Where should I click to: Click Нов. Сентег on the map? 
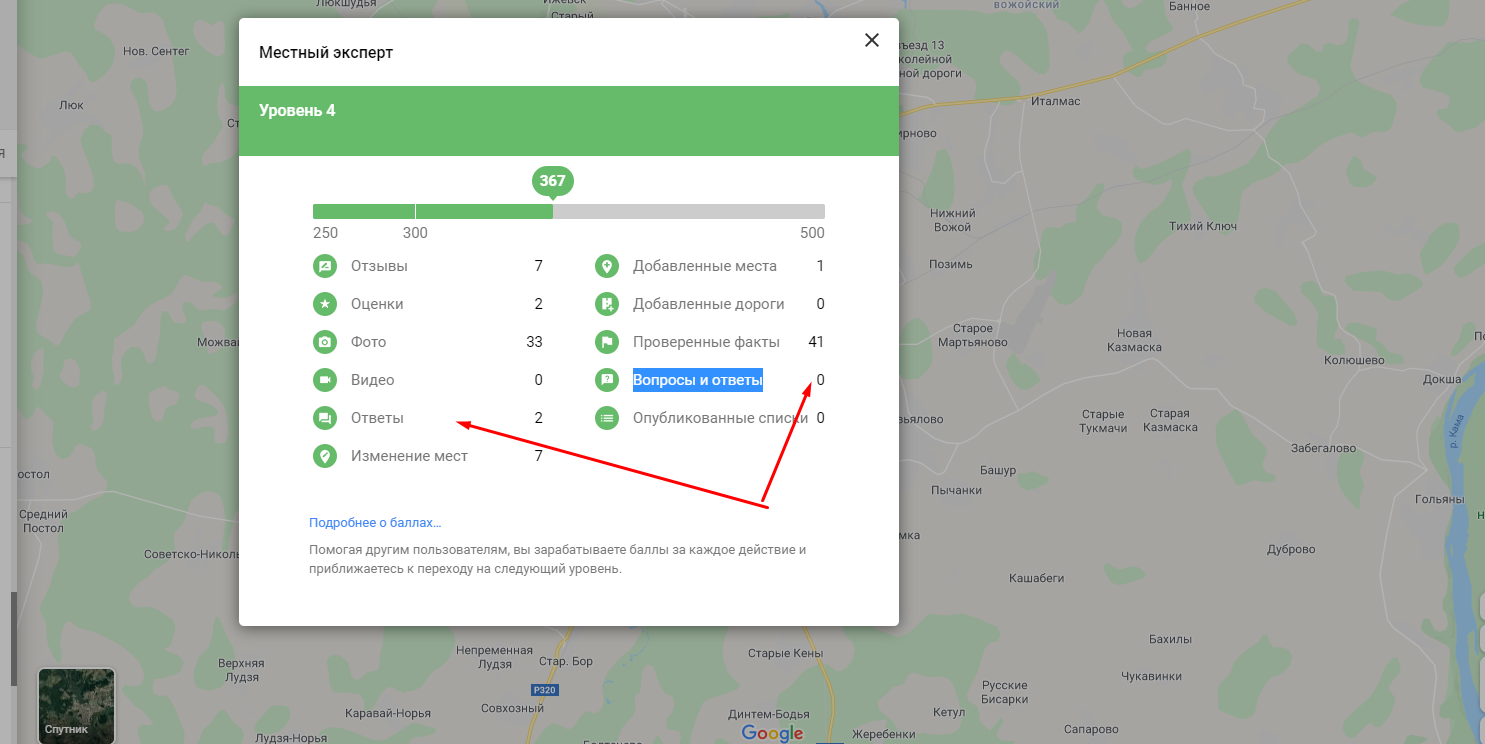pos(155,50)
